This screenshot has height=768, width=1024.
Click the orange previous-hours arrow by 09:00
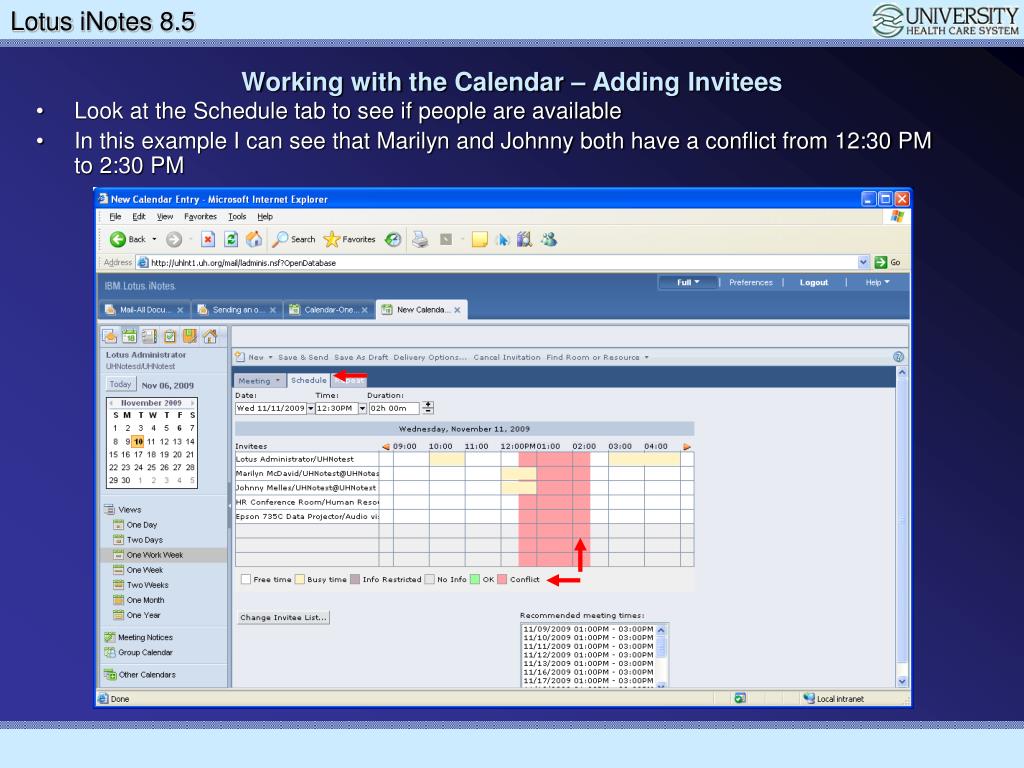click(x=386, y=447)
